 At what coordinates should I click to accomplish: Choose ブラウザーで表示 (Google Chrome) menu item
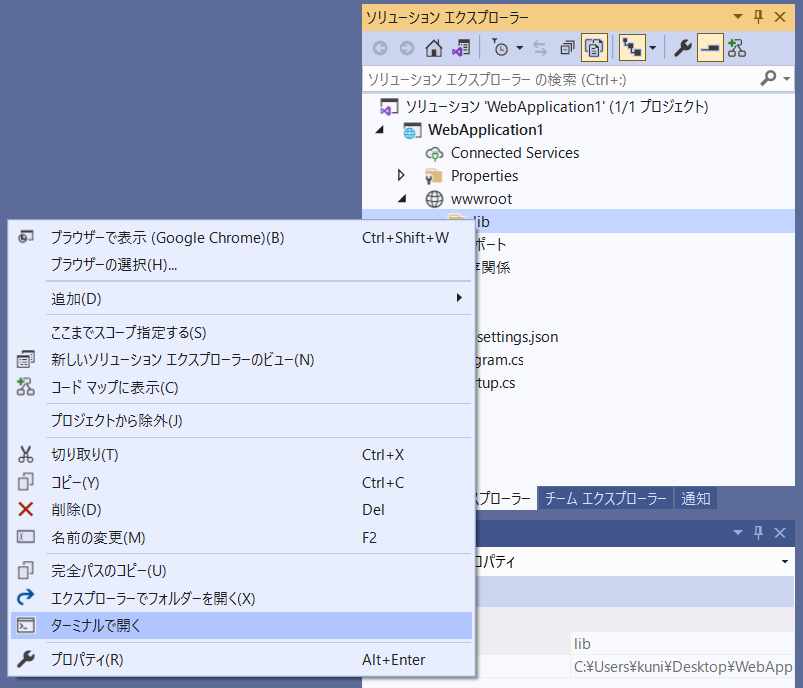[x=241, y=238]
